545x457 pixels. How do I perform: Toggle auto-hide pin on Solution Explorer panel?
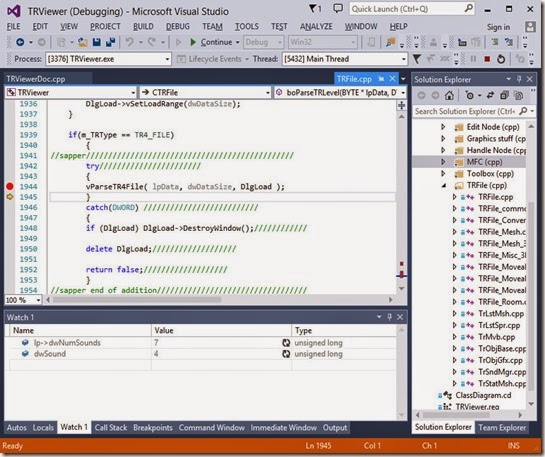click(519, 79)
